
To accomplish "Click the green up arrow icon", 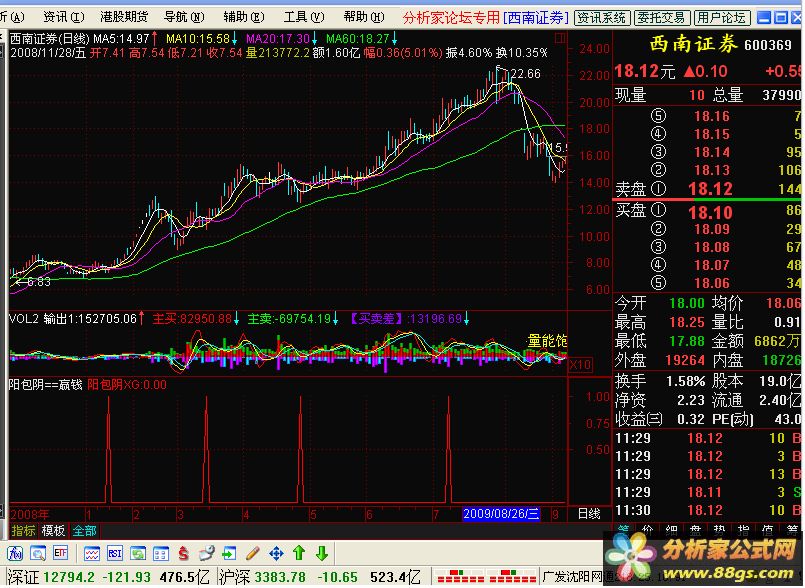I will click(x=299, y=554).
